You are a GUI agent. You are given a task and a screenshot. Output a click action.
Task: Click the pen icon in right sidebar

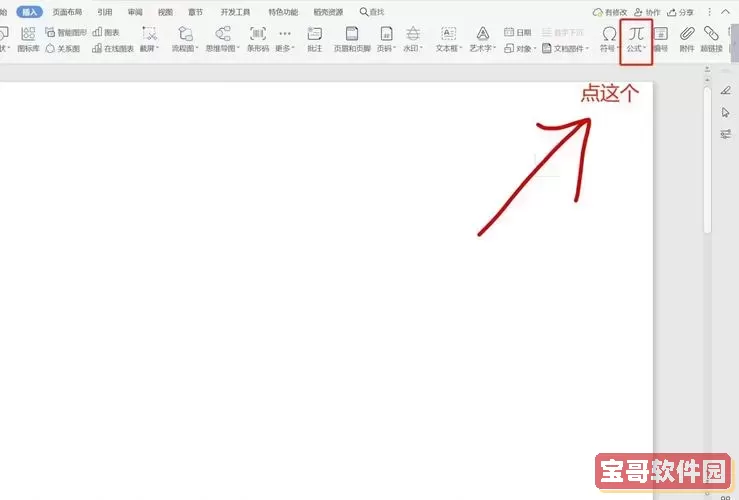[726, 90]
